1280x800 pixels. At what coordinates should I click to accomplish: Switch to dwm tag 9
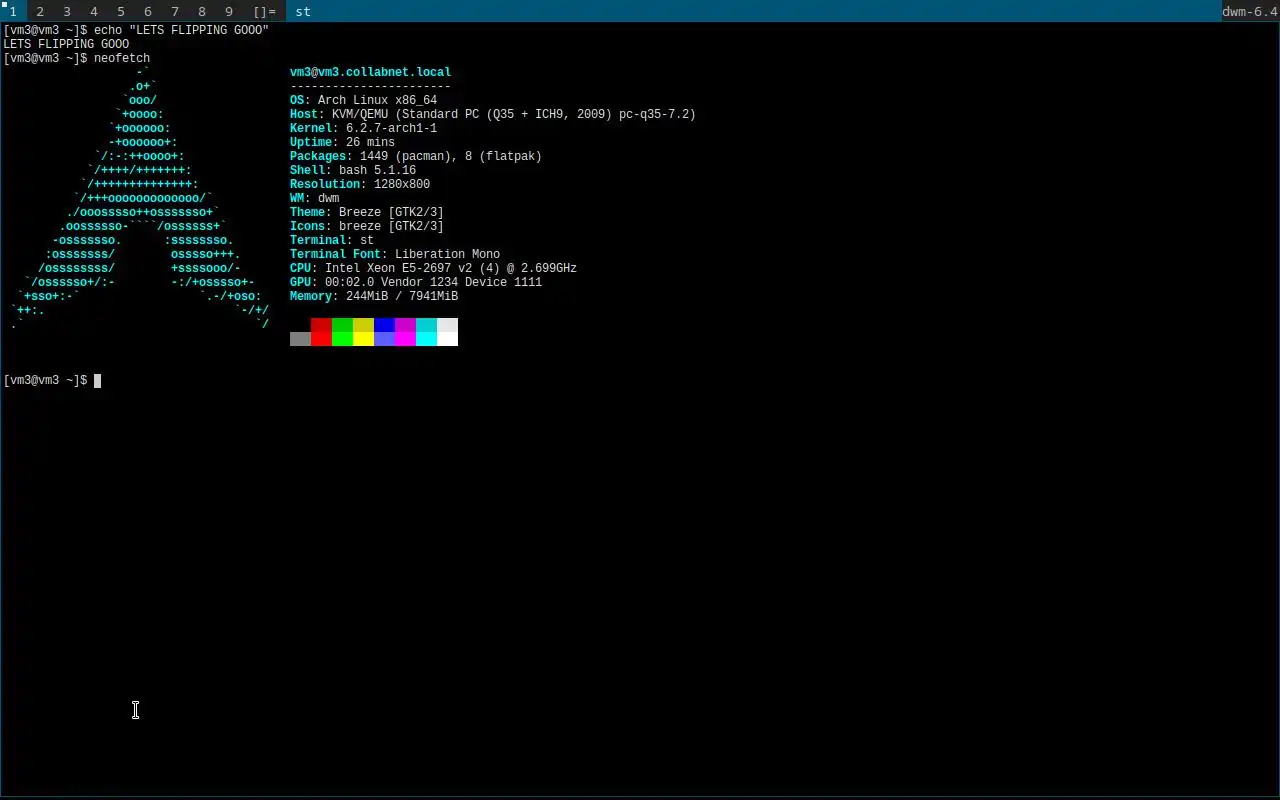coord(229,11)
